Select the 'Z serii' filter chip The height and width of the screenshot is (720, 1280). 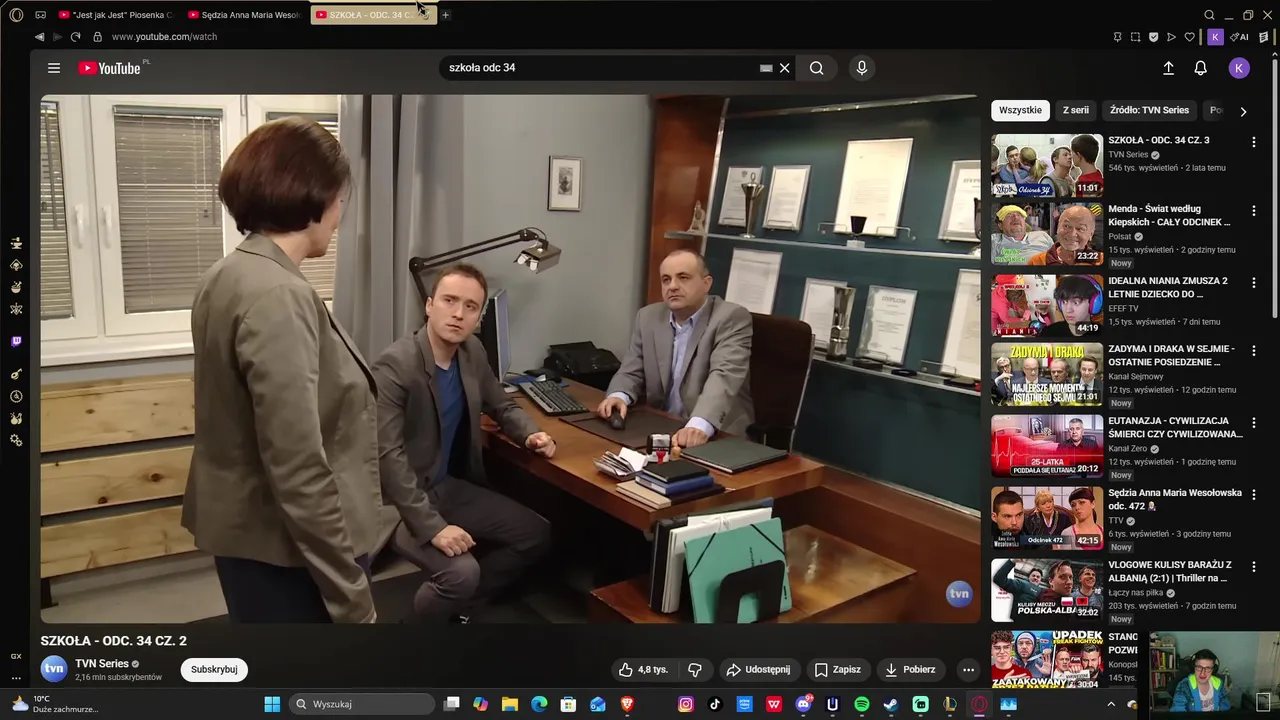pos(1076,110)
